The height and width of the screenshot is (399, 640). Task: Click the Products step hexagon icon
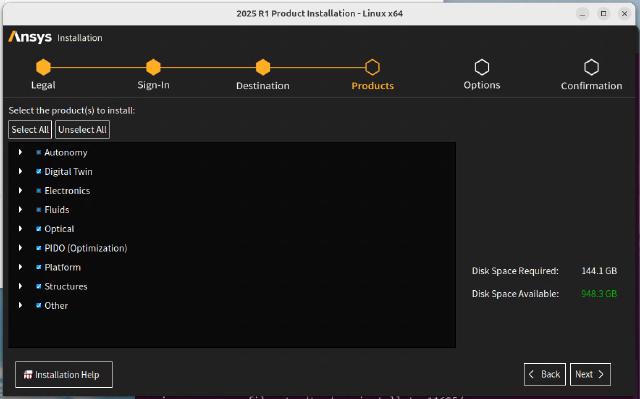[x=372, y=67]
